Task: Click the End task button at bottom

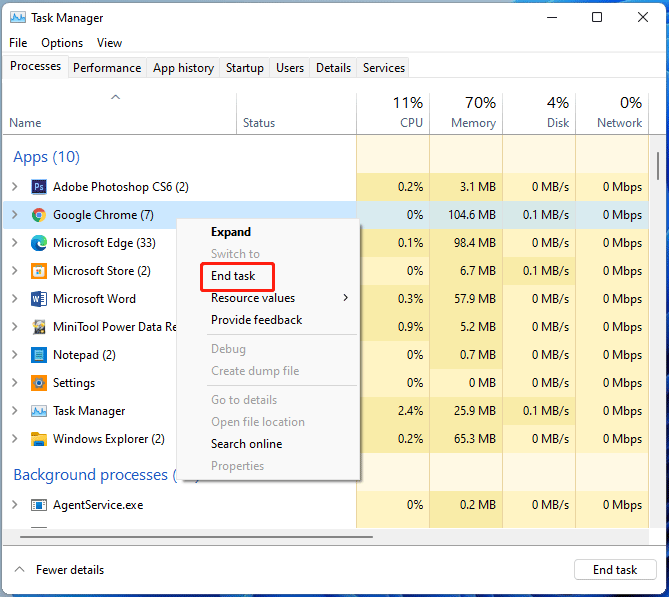Action: tap(615, 570)
